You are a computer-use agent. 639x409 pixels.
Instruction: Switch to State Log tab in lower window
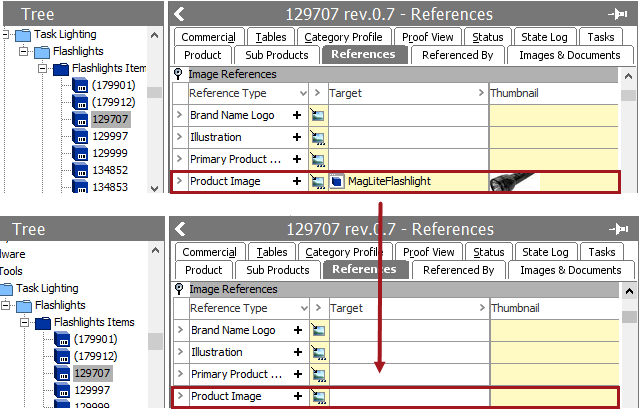(545, 252)
